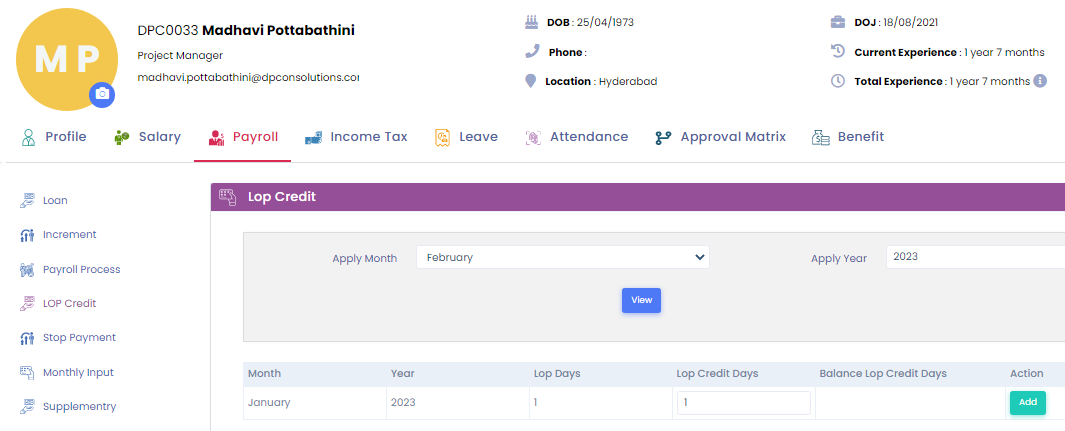Switch to the Profile tab
The height and width of the screenshot is (431, 1065).
click(54, 137)
